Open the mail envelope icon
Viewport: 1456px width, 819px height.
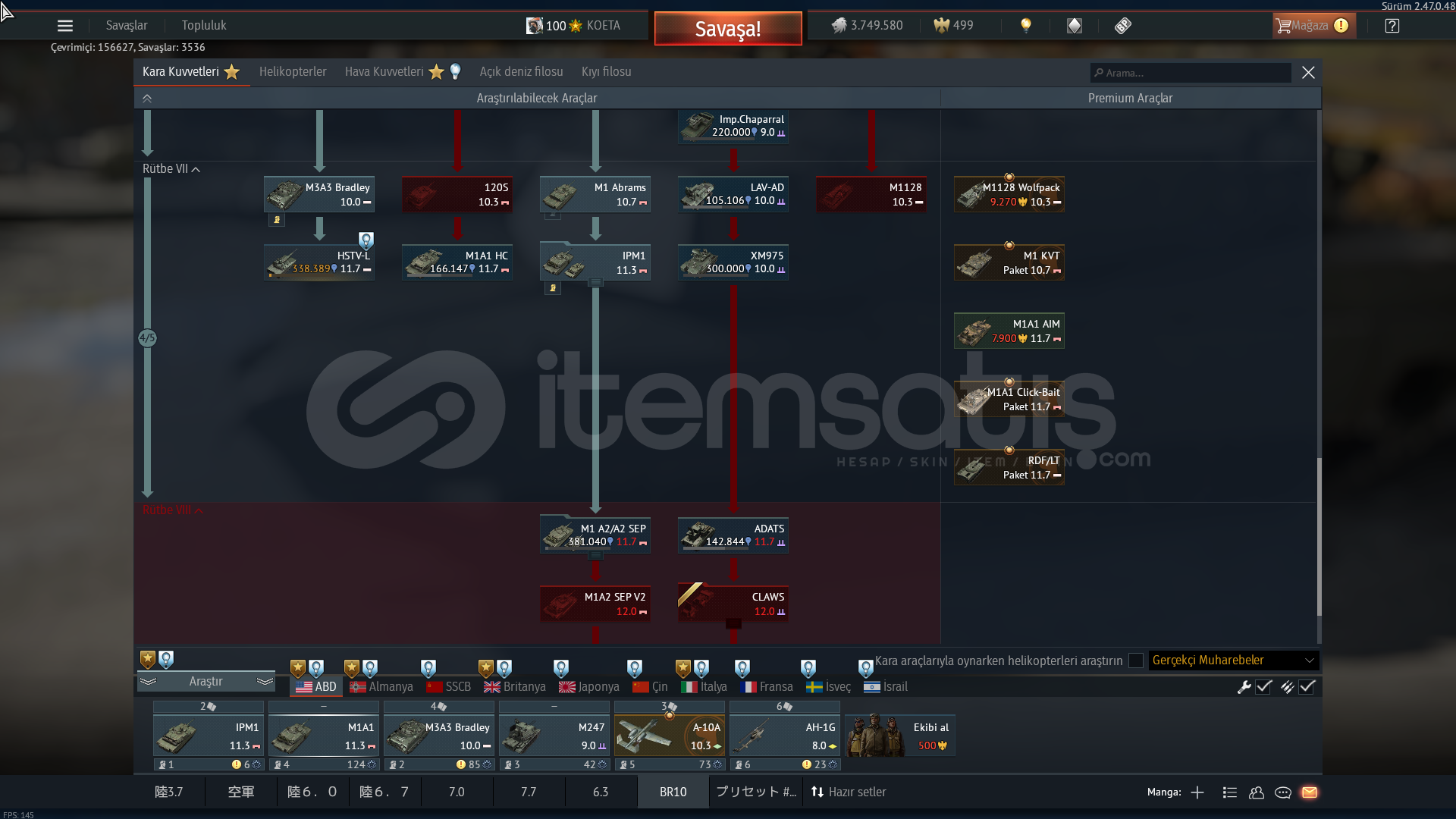pos(1310,792)
